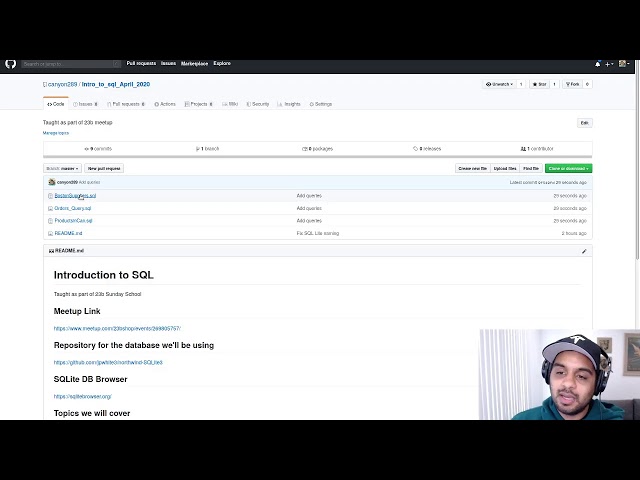Click the Manage topics link
The height and width of the screenshot is (480, 640).
[56, 133]
